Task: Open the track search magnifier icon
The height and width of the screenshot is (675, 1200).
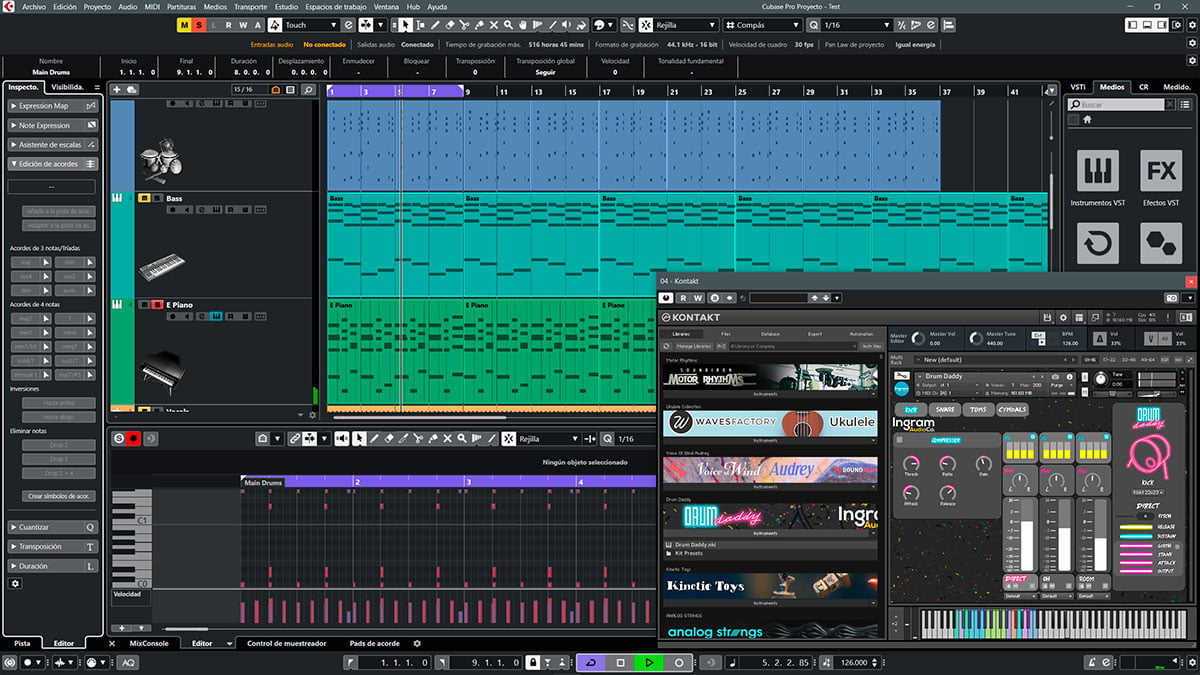Action: click(308, 90)
